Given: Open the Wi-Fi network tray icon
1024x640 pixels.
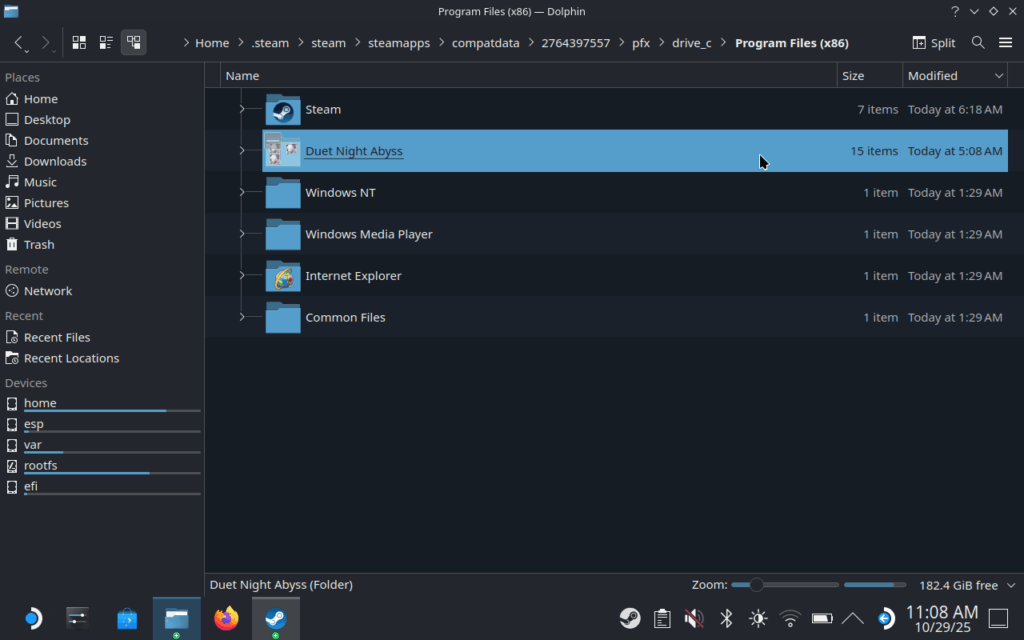Looking at the screenshot, I should click(x=790, y=618).
